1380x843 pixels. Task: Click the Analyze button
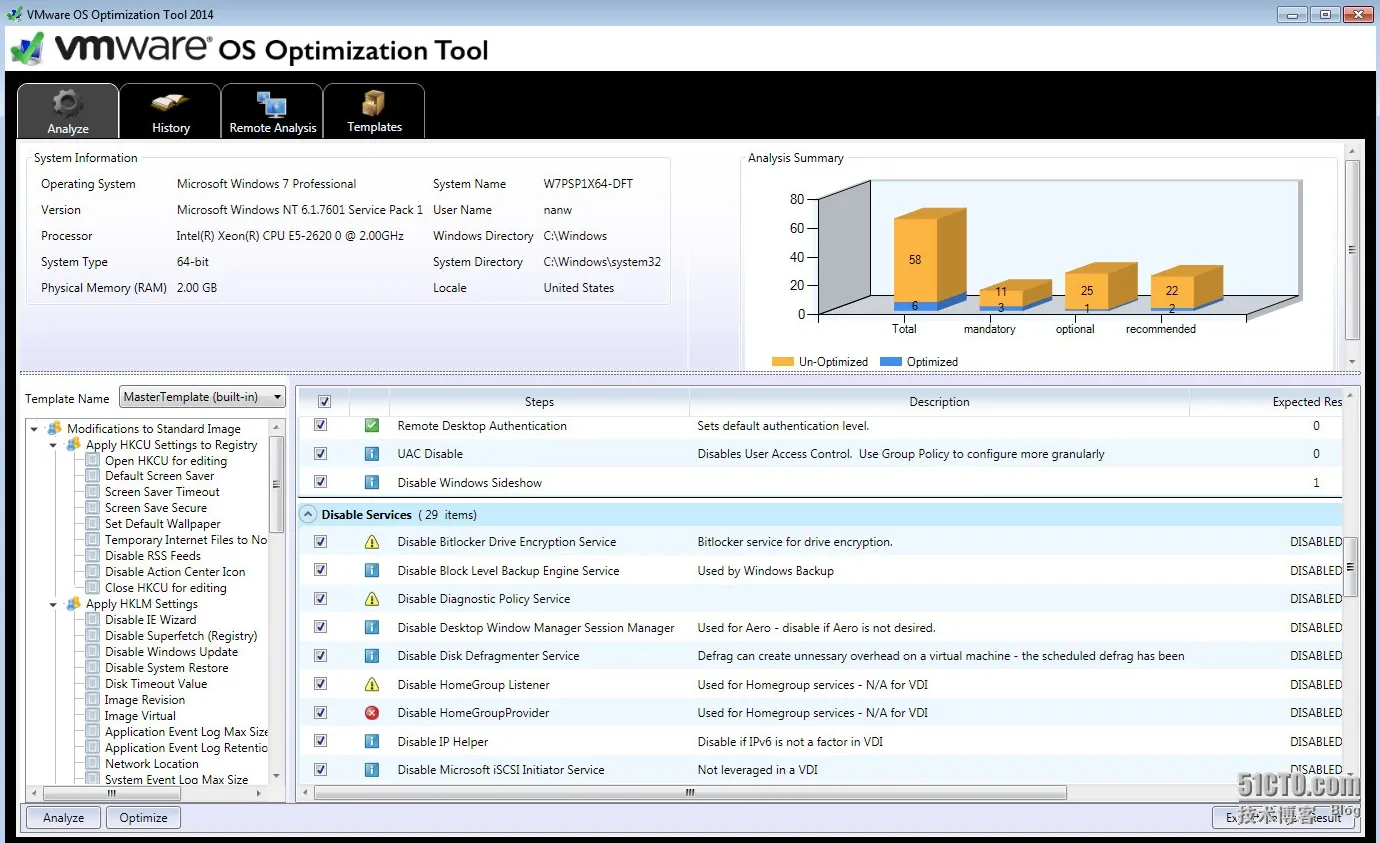[x=63, y=817]
